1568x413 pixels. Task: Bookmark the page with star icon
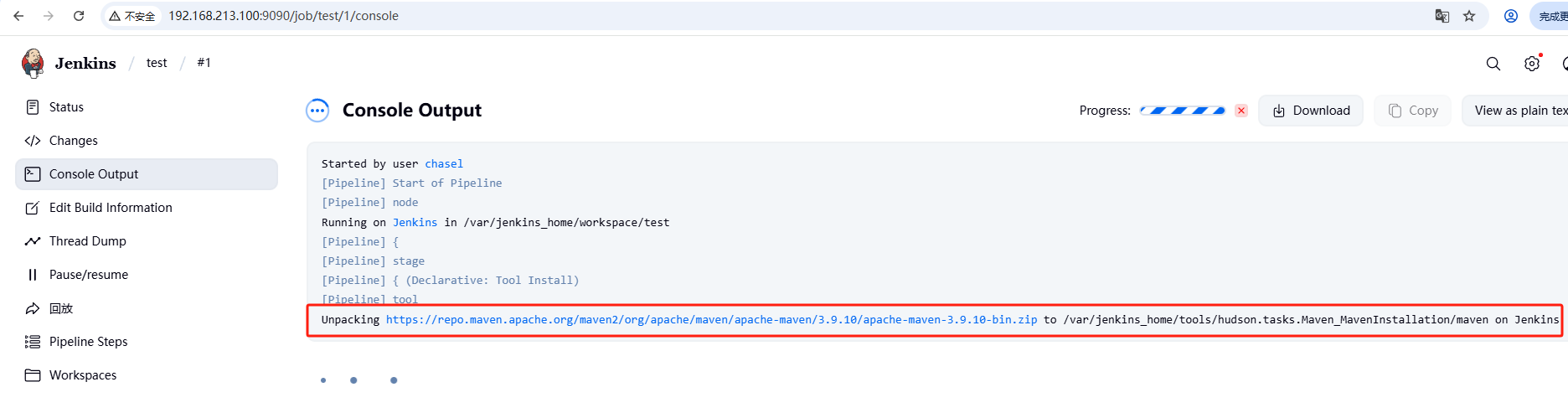(x=1469, y=16)
